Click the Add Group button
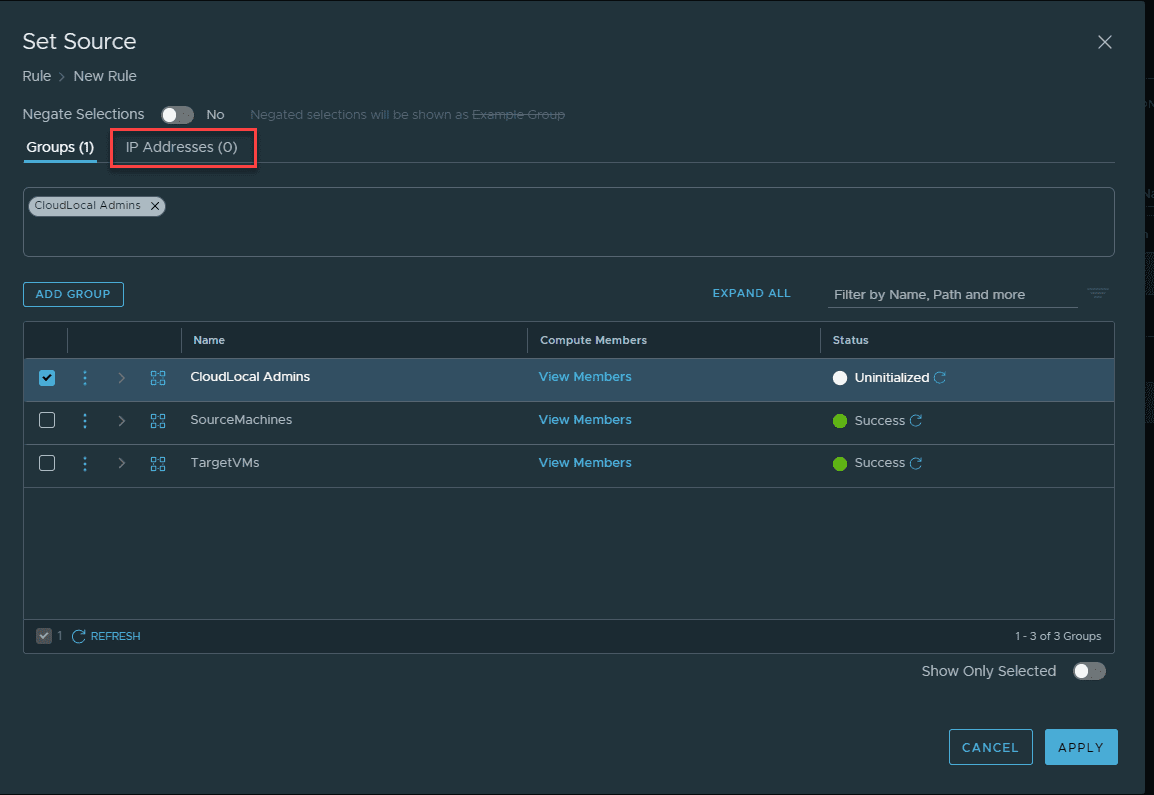1154x795 pixels. [73, 294]
